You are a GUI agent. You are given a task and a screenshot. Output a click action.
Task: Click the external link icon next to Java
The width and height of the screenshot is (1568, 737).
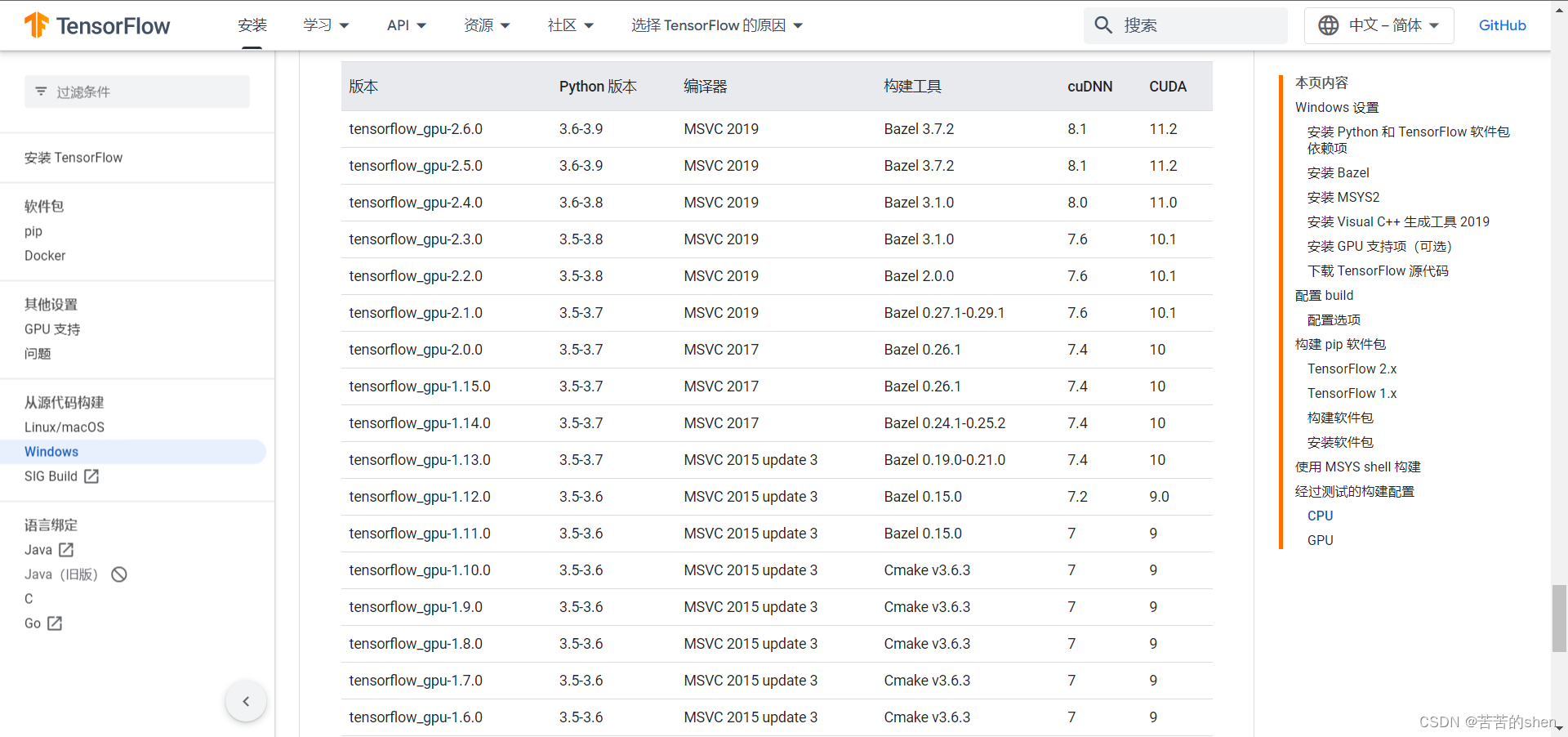(66, 550)
